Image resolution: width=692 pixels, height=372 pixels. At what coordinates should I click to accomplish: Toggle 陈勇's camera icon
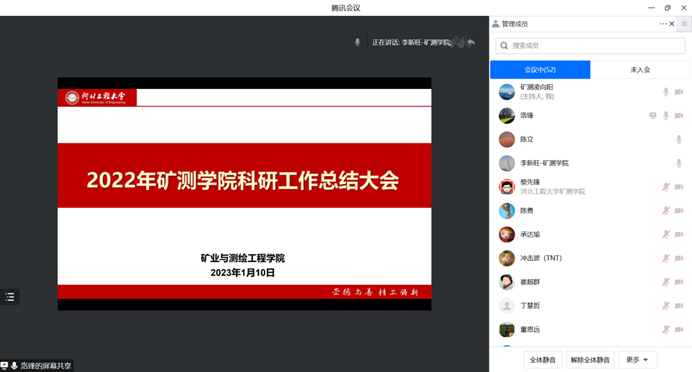click(x=679, y=211)
